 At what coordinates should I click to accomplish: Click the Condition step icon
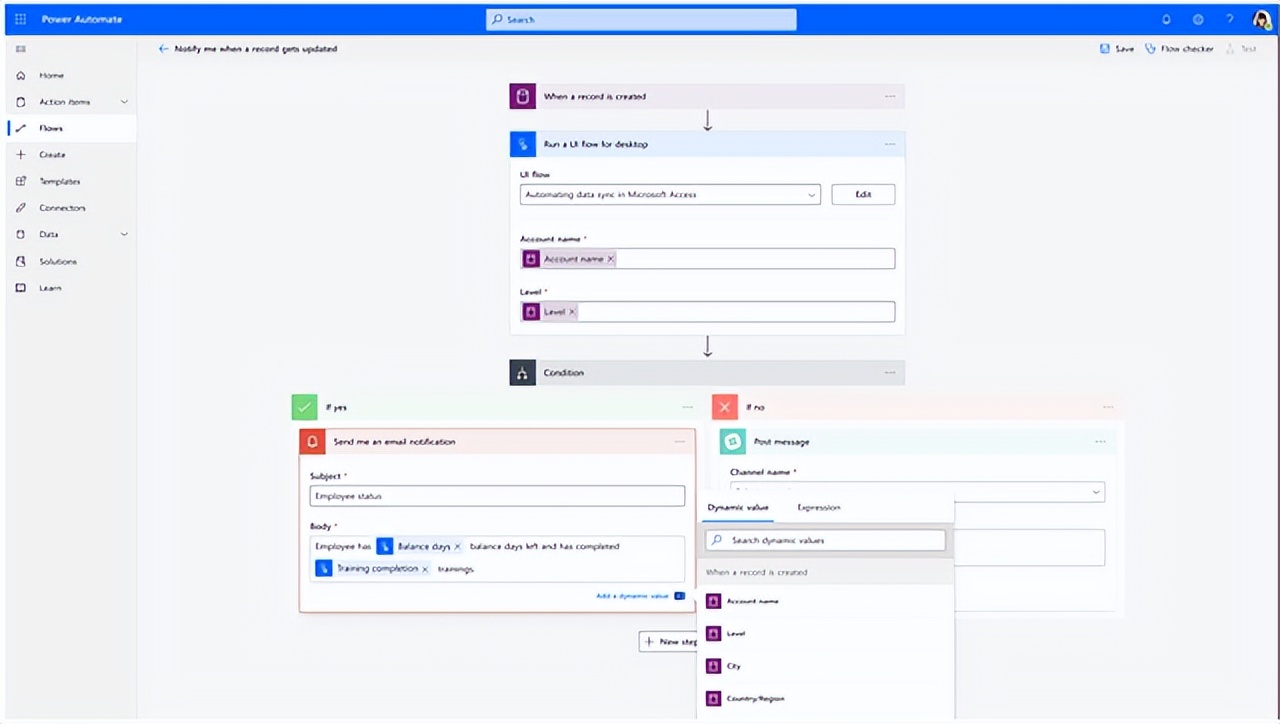pyautogui.click(x=523, y=373)
